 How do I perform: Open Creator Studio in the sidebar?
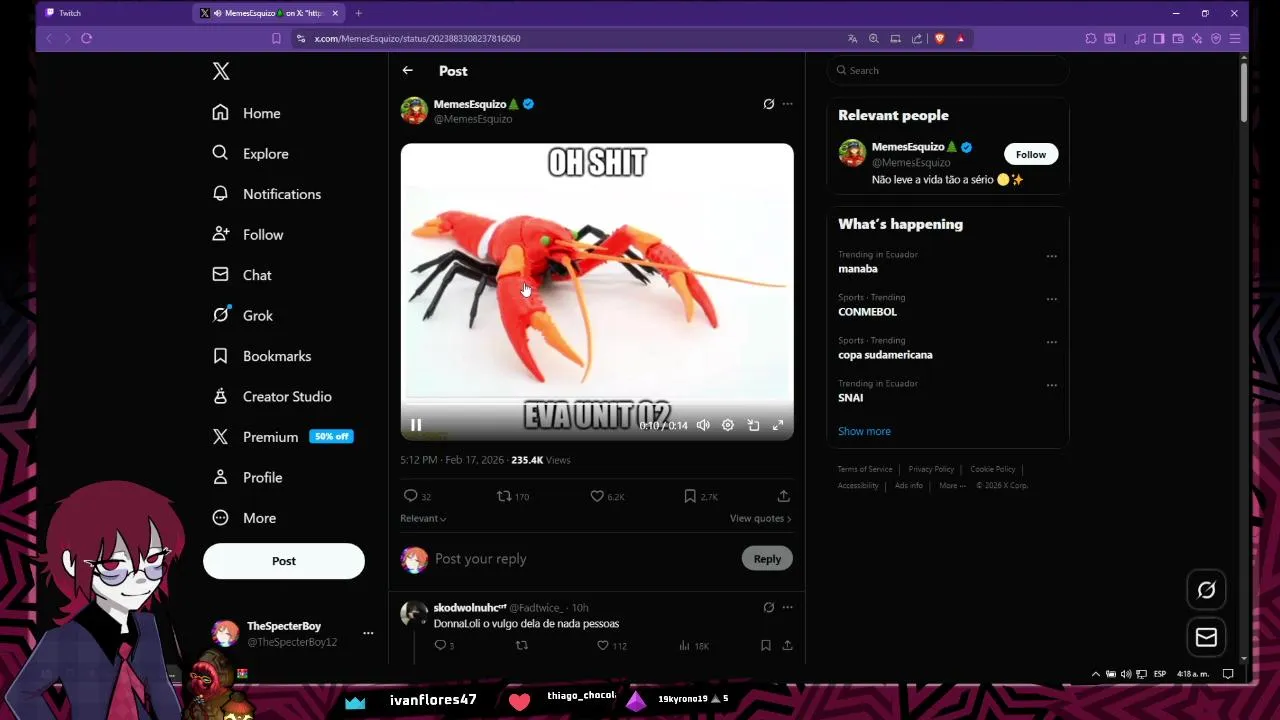[272, 397]
